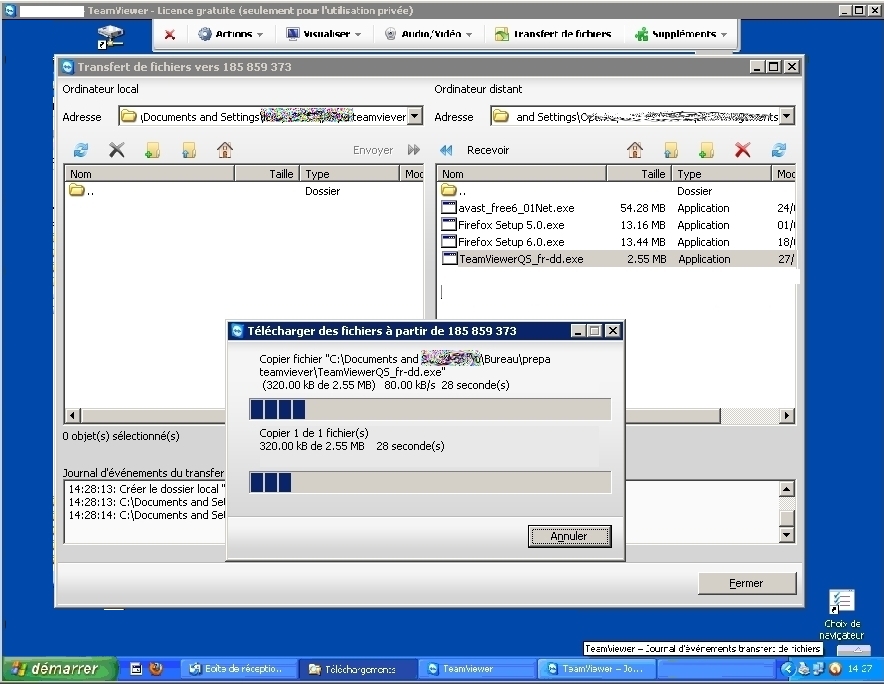
Task: Switch to TeamViewer – Jo... taskbar item
Action: pos(596,669)
